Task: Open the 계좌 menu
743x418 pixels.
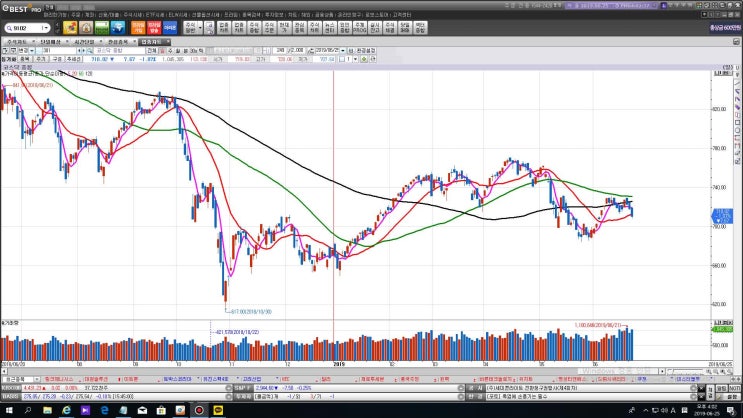Action: click(89, 15)
